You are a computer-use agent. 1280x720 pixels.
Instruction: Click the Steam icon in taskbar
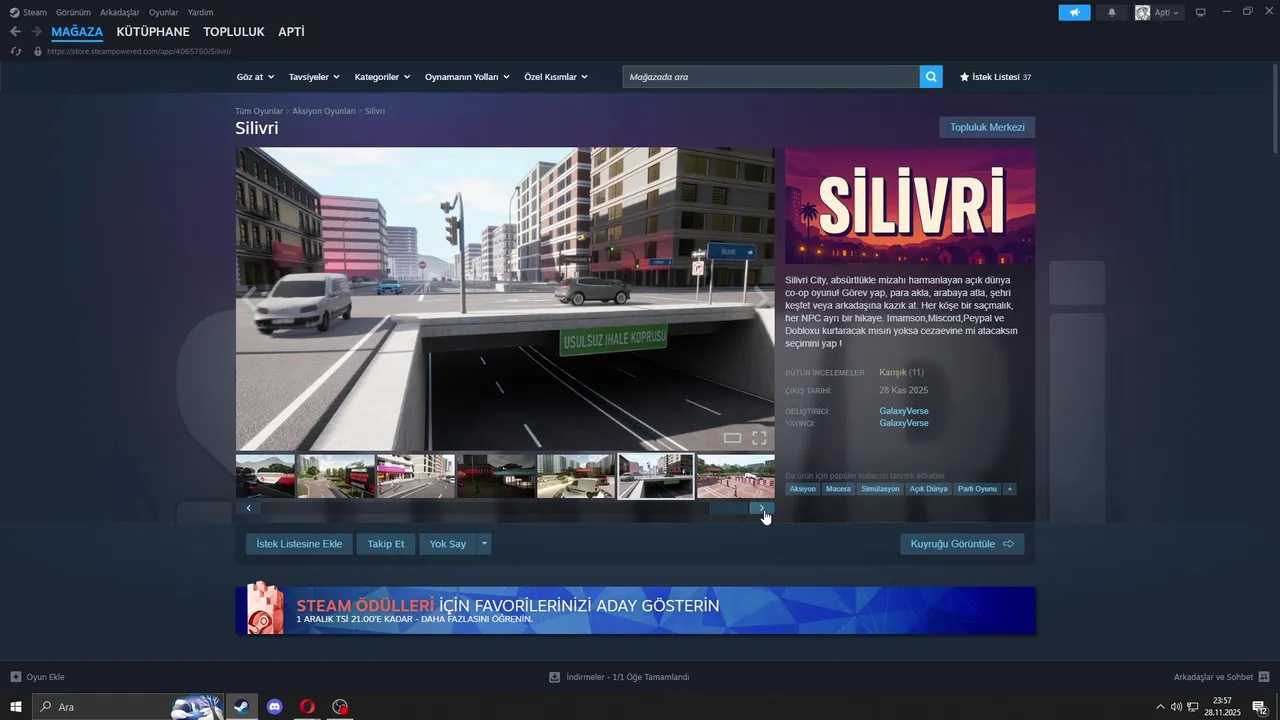coord(241,707)
